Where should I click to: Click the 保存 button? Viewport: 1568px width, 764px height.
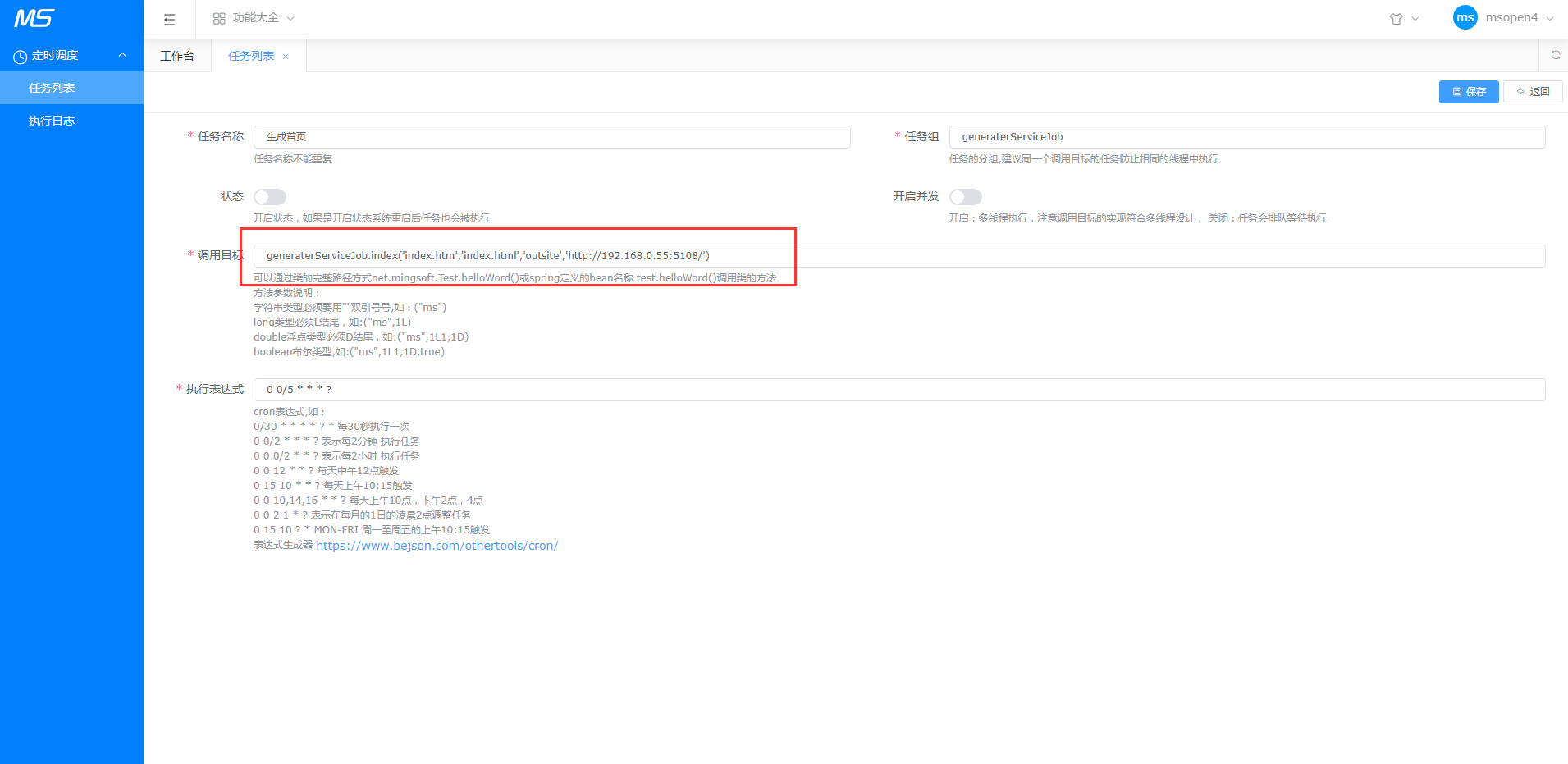coord(1468,92)
